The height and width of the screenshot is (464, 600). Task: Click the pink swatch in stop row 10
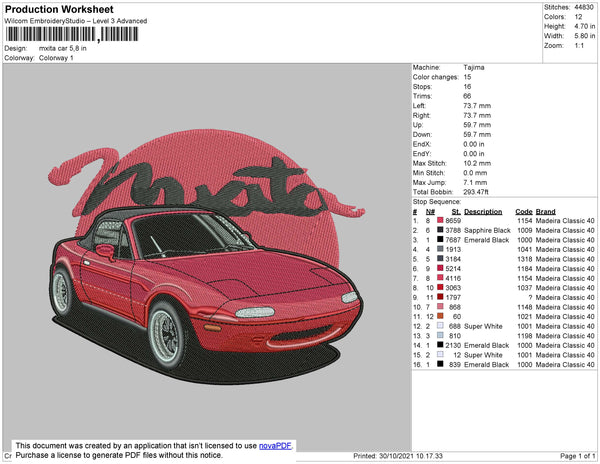click(440, 307)
